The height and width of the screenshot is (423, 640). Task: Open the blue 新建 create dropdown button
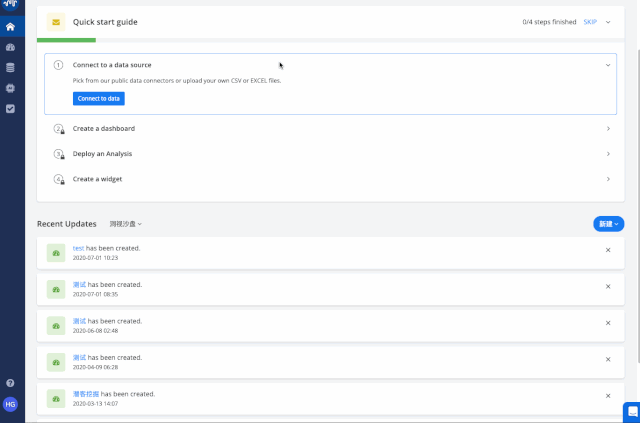tap(609, 224)
